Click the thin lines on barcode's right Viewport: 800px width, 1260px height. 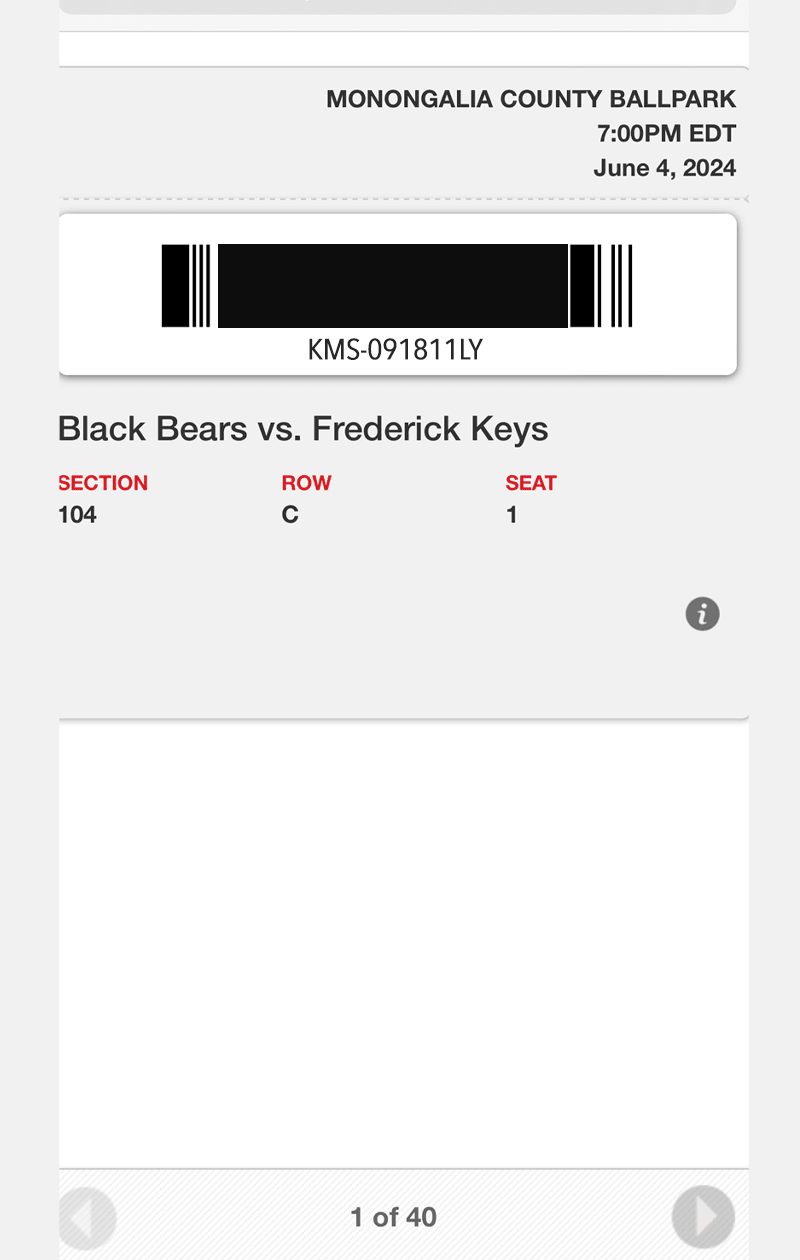[x=622, y=286]
